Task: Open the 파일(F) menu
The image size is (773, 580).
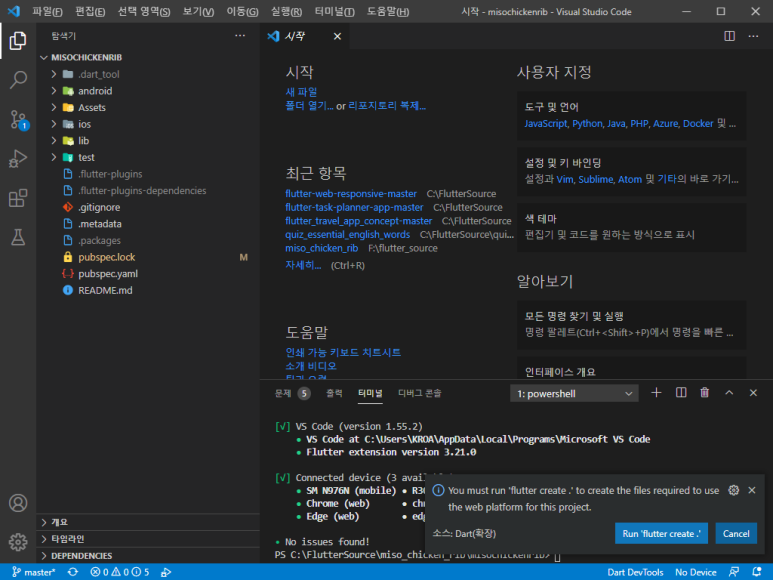Action: 47,11
